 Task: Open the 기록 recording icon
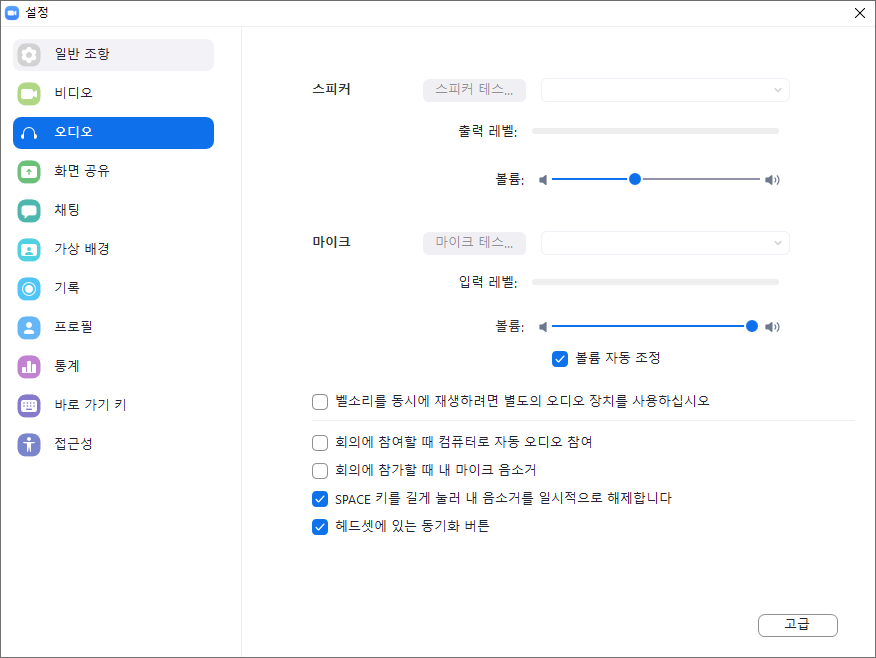point(29,289)
